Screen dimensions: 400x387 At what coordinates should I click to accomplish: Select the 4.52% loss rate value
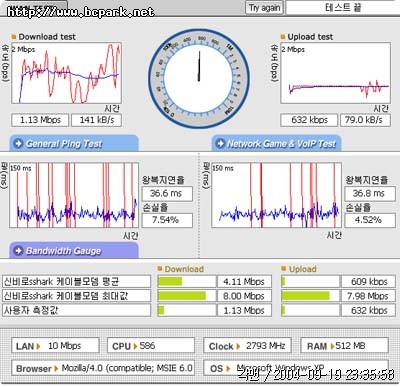(370, 220)
